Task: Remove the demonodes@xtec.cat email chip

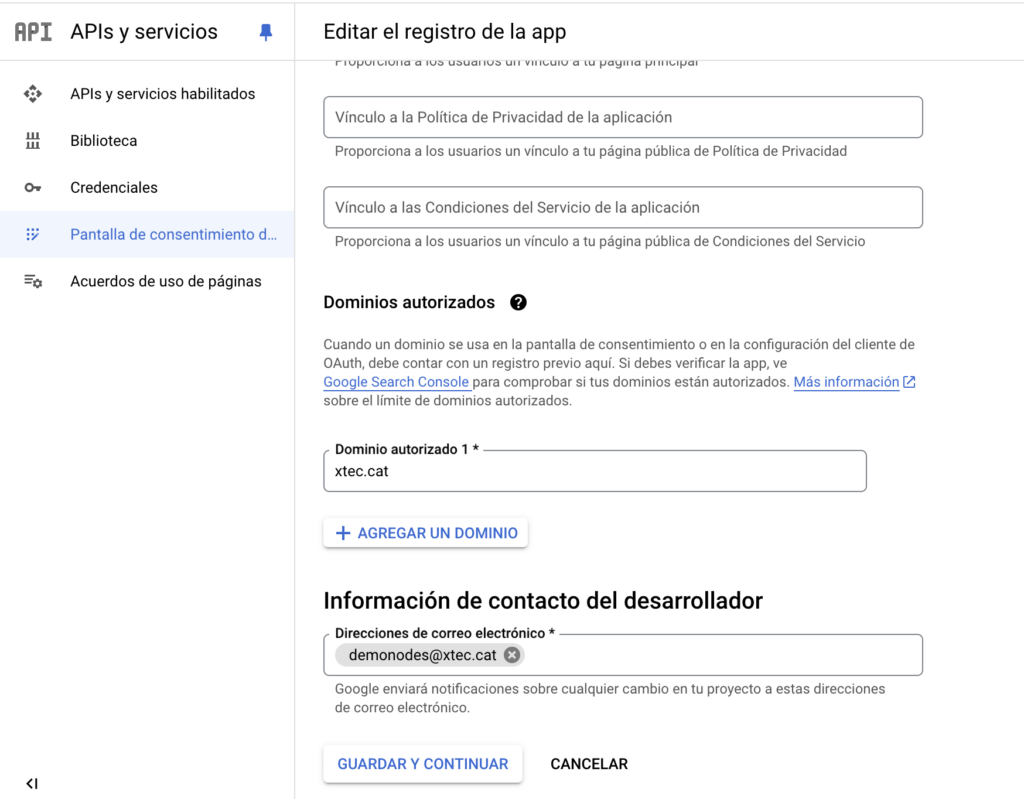Action: [x=512, y=655]
